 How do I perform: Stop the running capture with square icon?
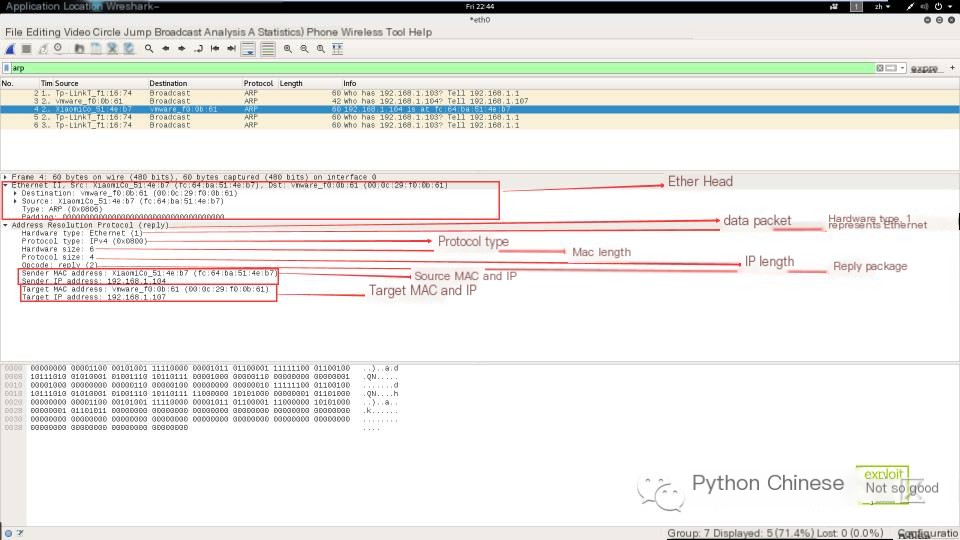pyautogui.click(x=26, y=49)
